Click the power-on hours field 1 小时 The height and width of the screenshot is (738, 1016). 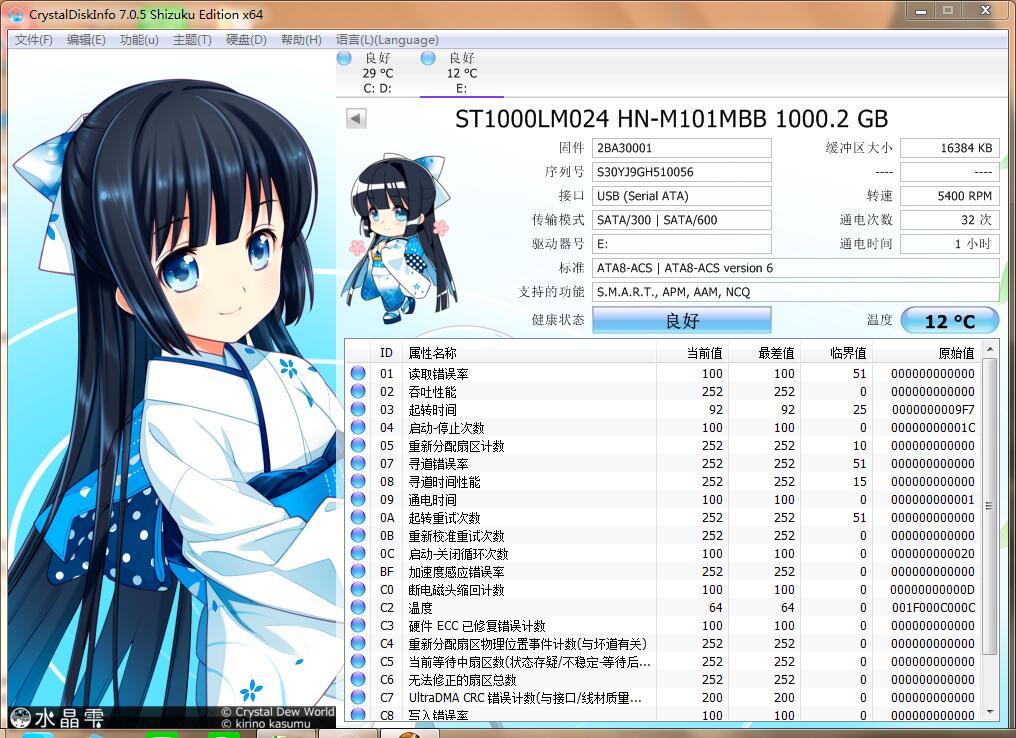point(950,244)
